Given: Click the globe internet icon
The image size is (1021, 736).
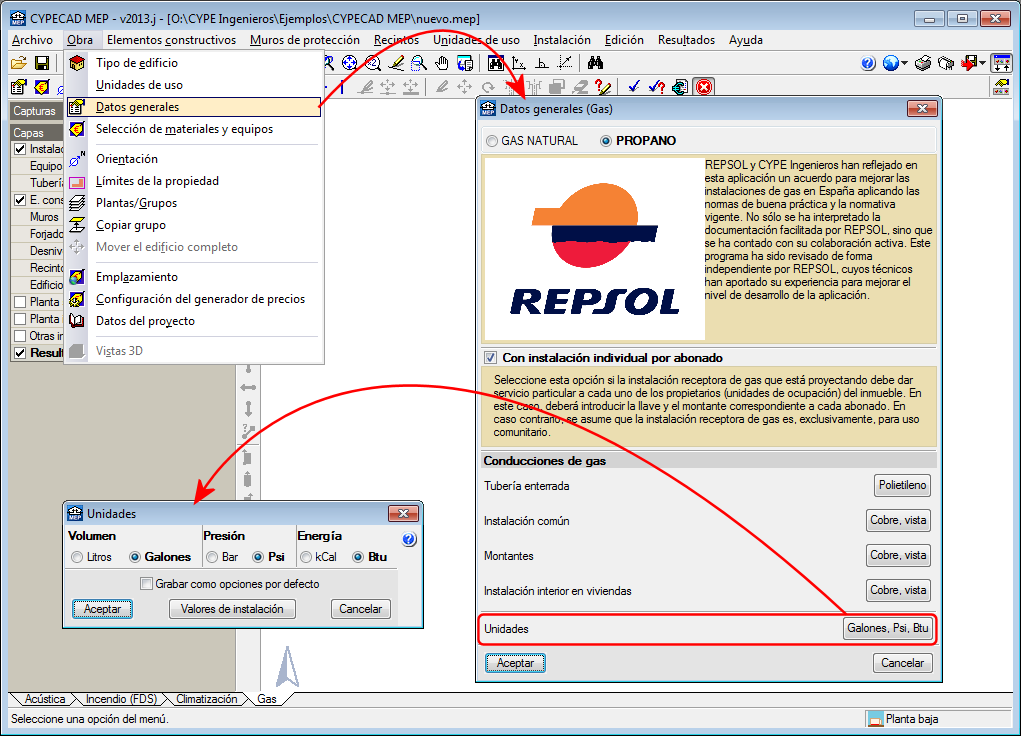Looking at the screenshot, I should tap(891, 63).
